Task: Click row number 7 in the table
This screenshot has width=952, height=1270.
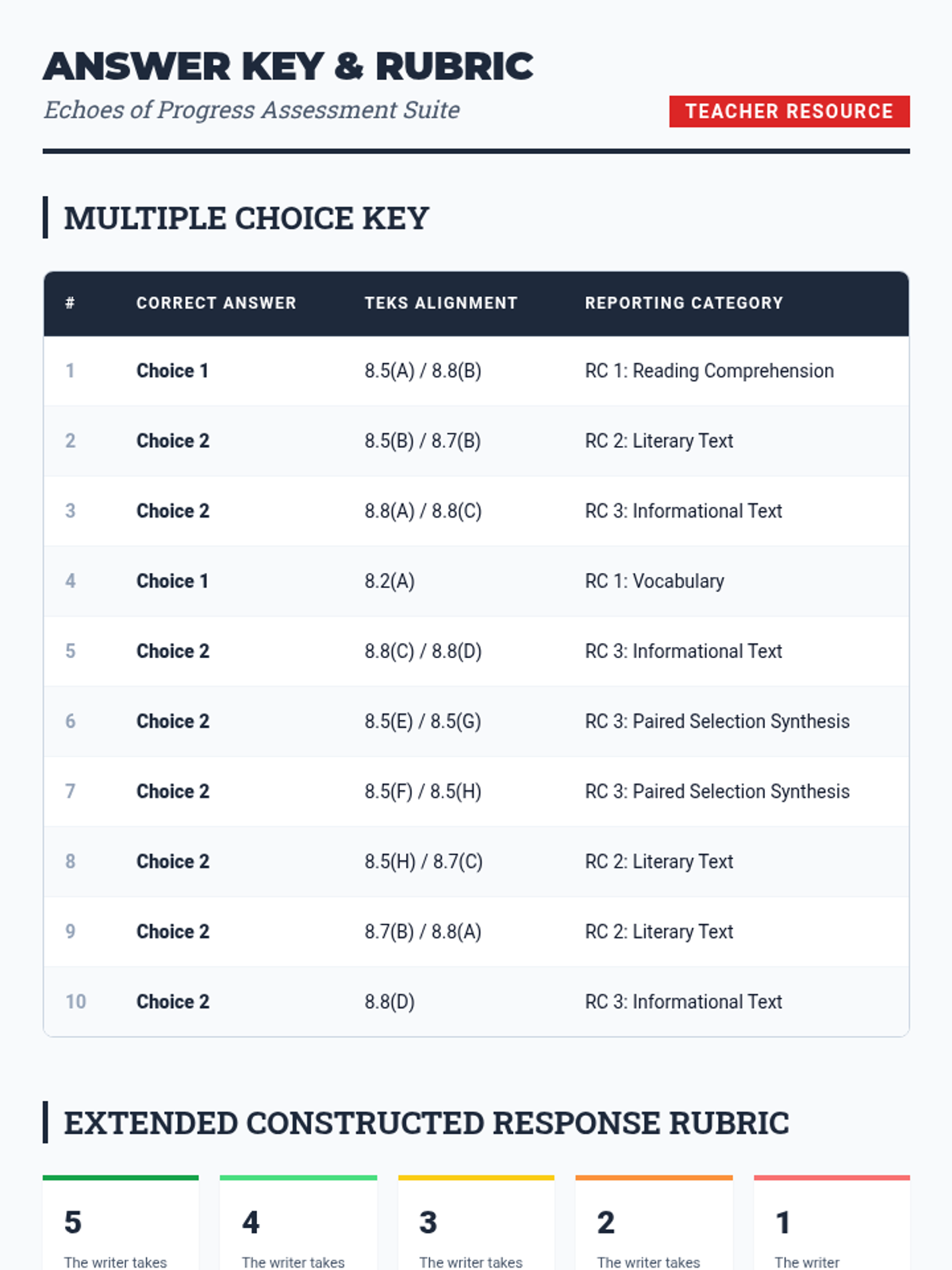Action: [70, 791]
